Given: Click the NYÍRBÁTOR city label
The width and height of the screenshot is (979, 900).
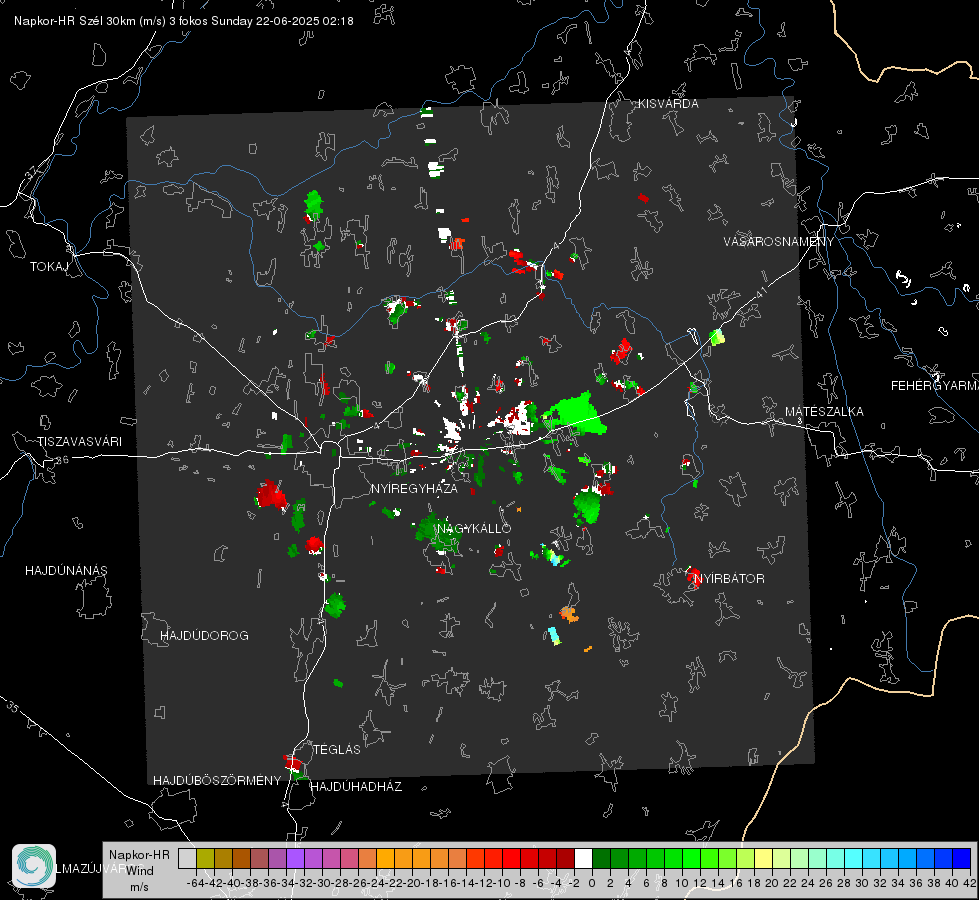Looking at the screenshot, I should point(729,579).
